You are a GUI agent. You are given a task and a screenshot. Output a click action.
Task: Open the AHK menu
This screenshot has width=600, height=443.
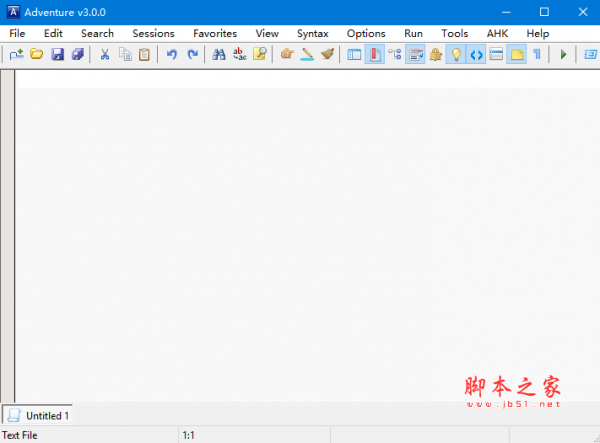point(497,34)
